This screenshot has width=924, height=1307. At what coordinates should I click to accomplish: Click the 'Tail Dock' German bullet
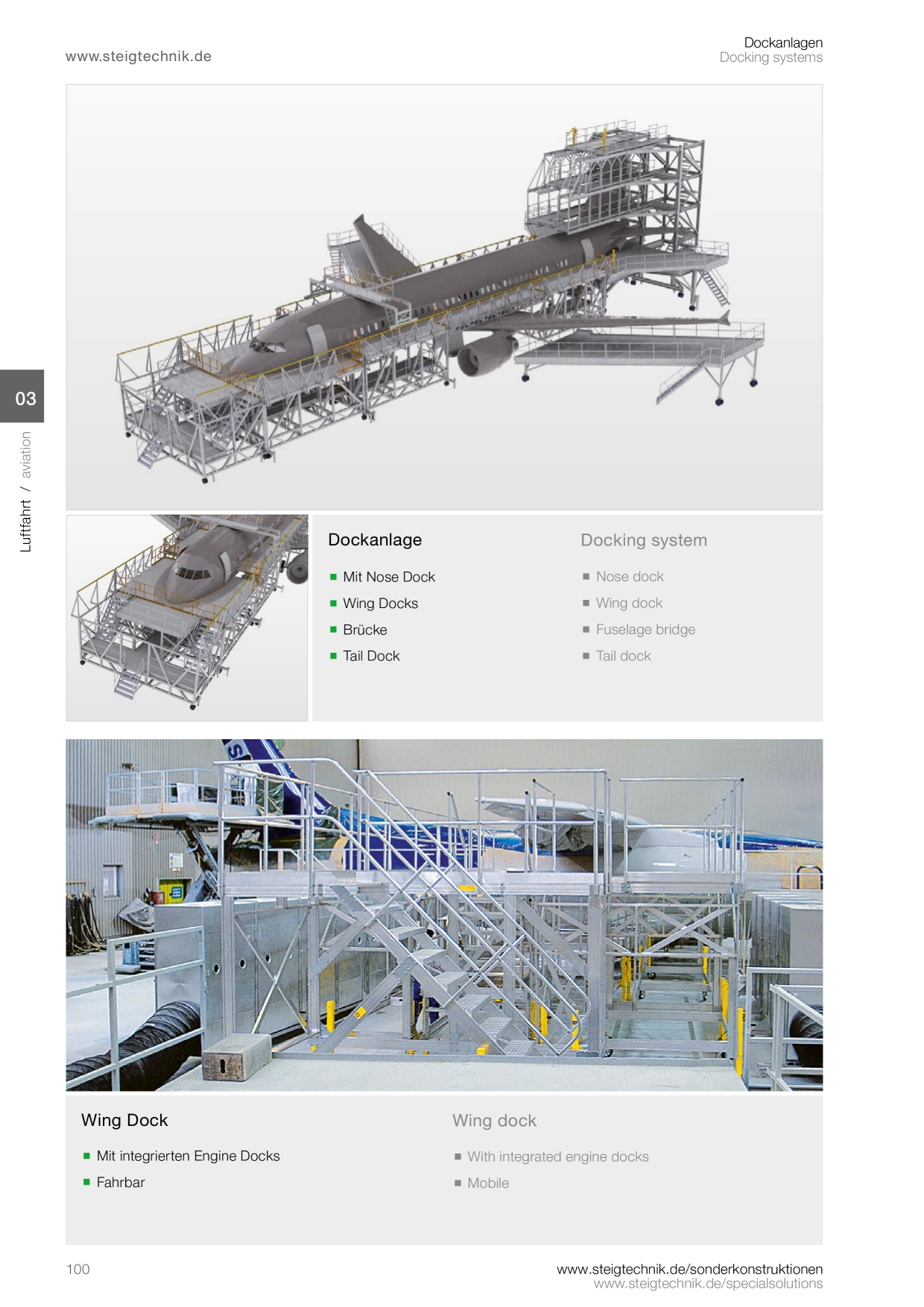pyautogui.click(x=371, y=656)
